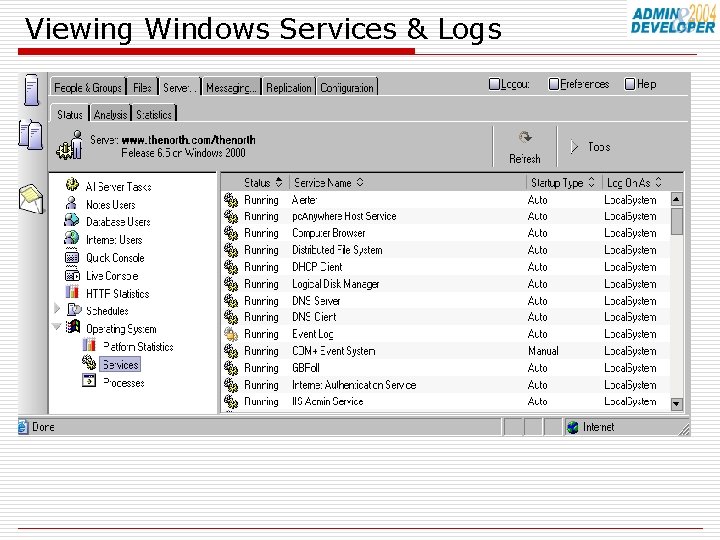Screen dimensions: 720x540
Task: Select the Internet Authentication Service row name
Action: point(354,385)
